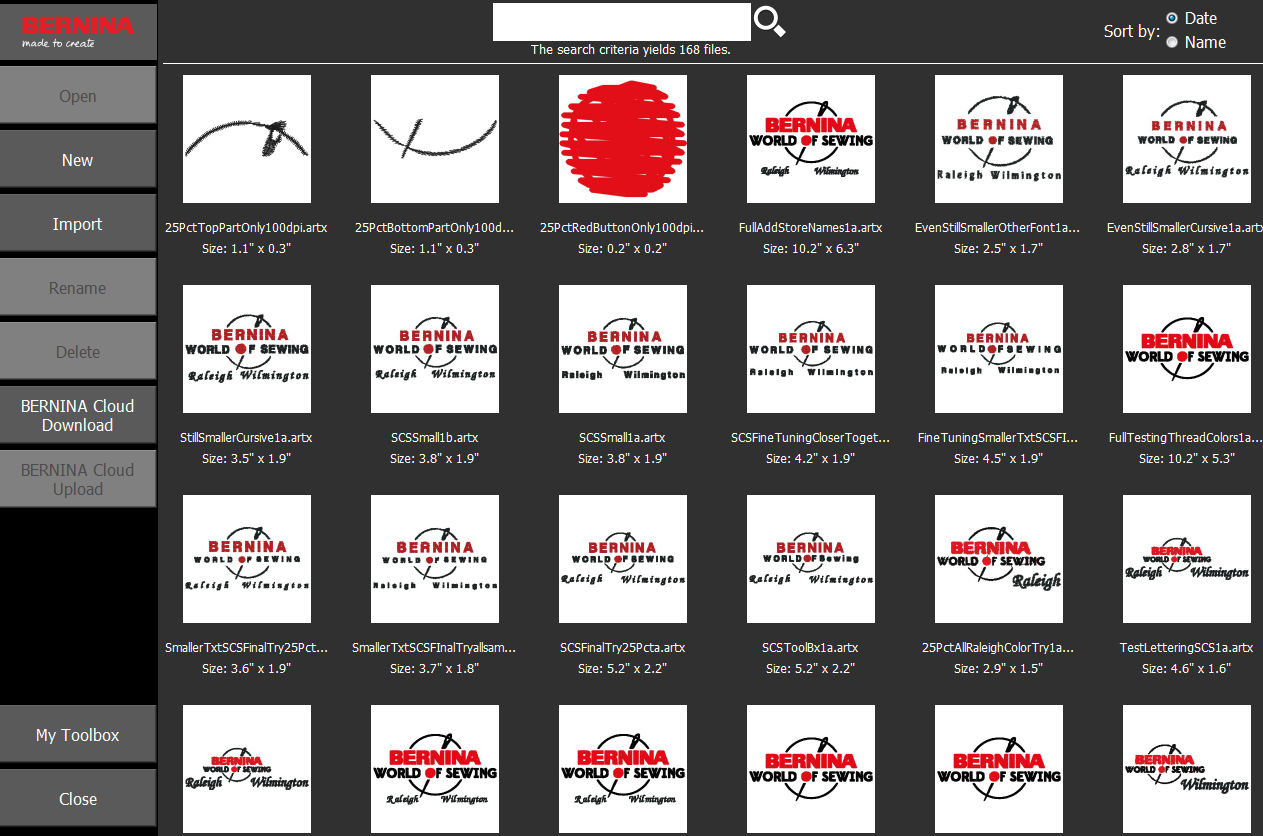Click text Size: 4.6" x 1.6"
The height and width of the screenshot is (836, 1263).
click(1187, 668)
